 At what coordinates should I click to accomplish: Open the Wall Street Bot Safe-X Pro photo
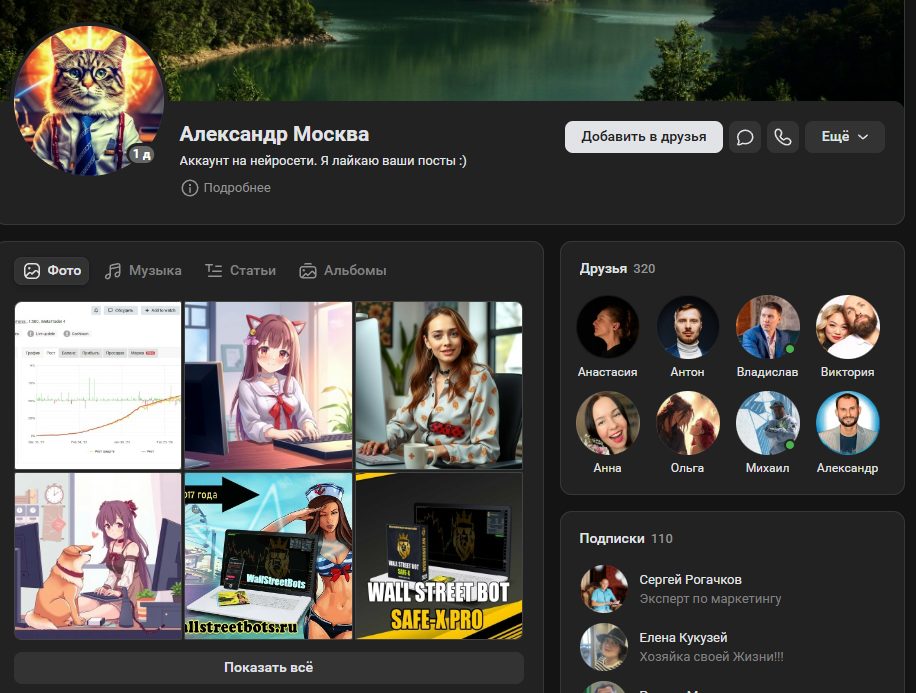coord(439,556)
